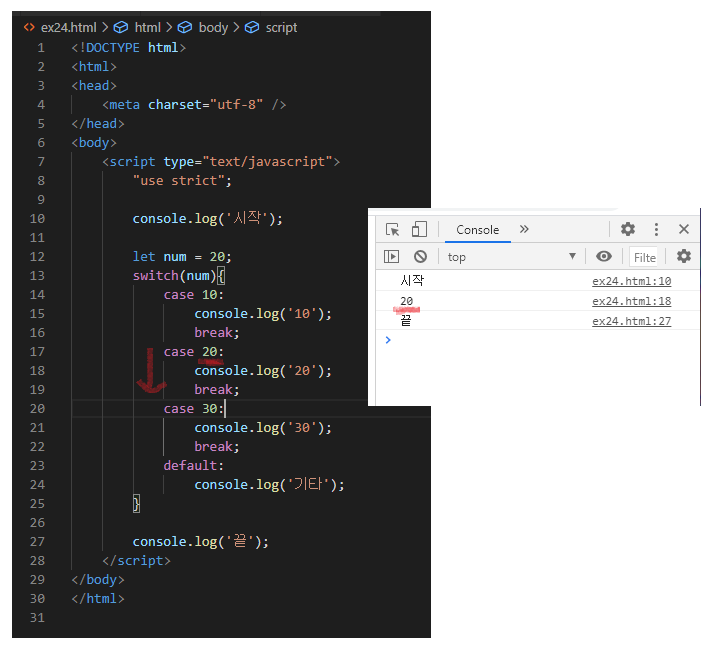This screenshot has height=645, width=705.
Task: Click the 'let num = 20;' line
Action: tap(182, 257)
